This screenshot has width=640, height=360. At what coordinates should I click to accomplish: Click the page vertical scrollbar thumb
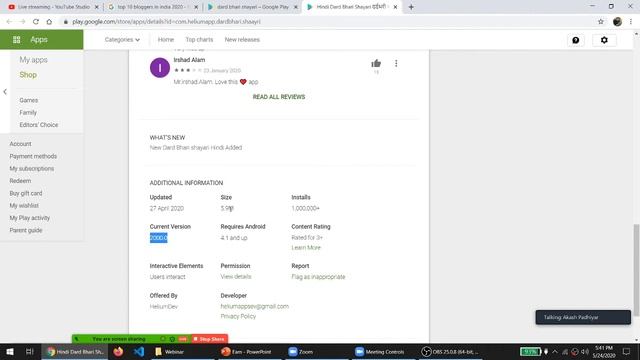(636, 269)
